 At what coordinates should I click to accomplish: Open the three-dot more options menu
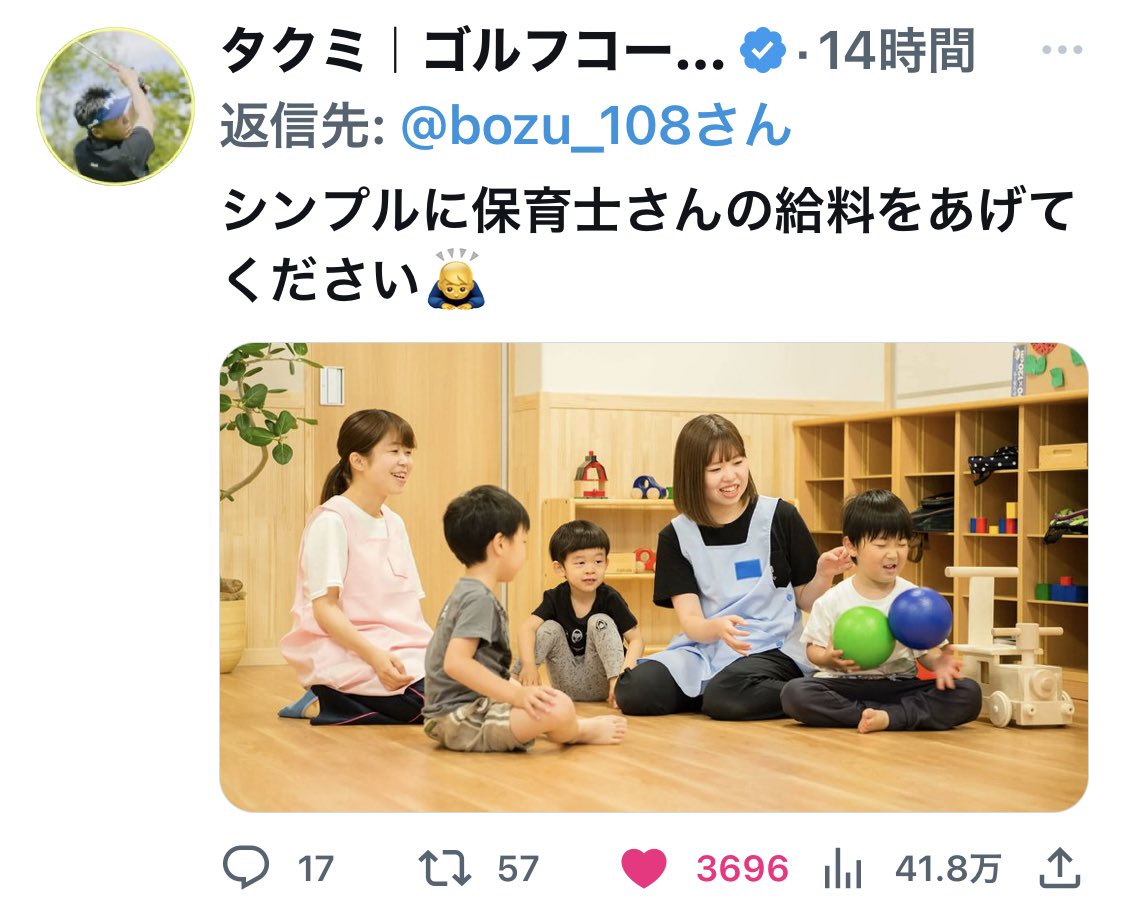(x=1062, y=49)
